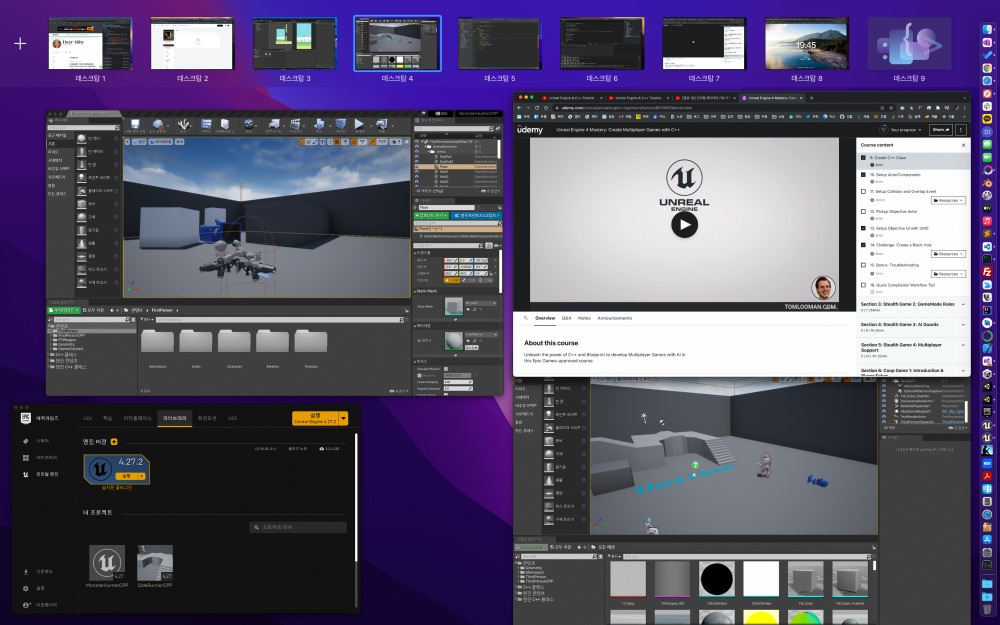1000x625 pixels.
Task: Click Share button on Udemy page
Action: 941,129
